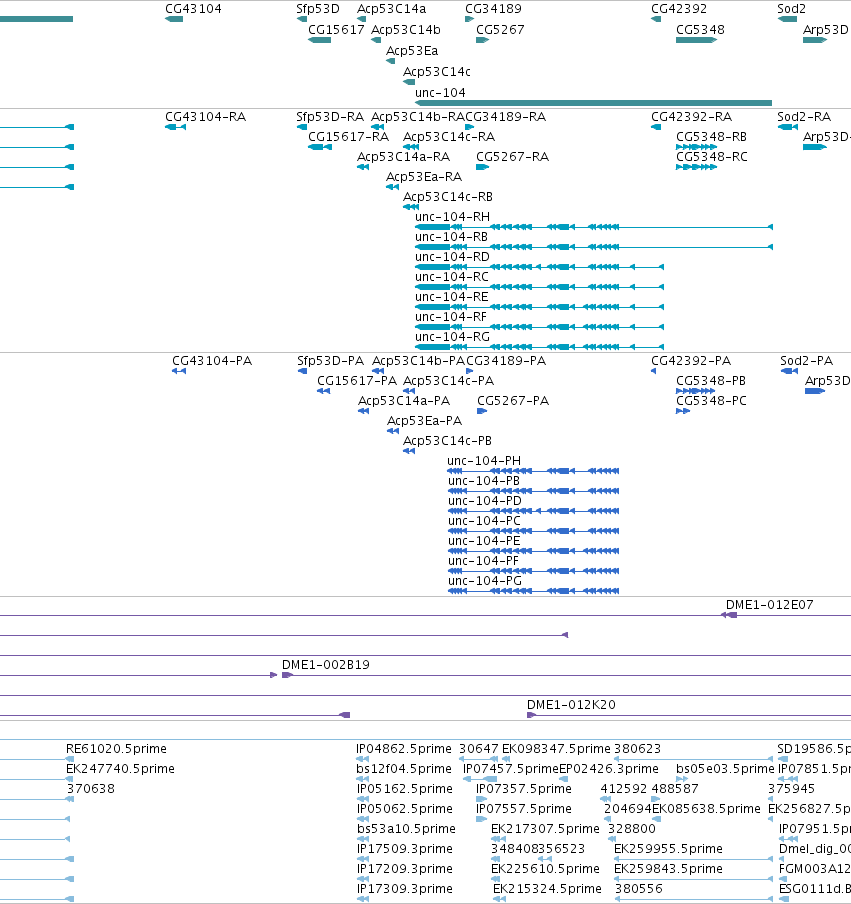Viewport: 851px width, 904px height.
Task: Click the Acp53Ea-RA transcript label
Action: (424, 176)
